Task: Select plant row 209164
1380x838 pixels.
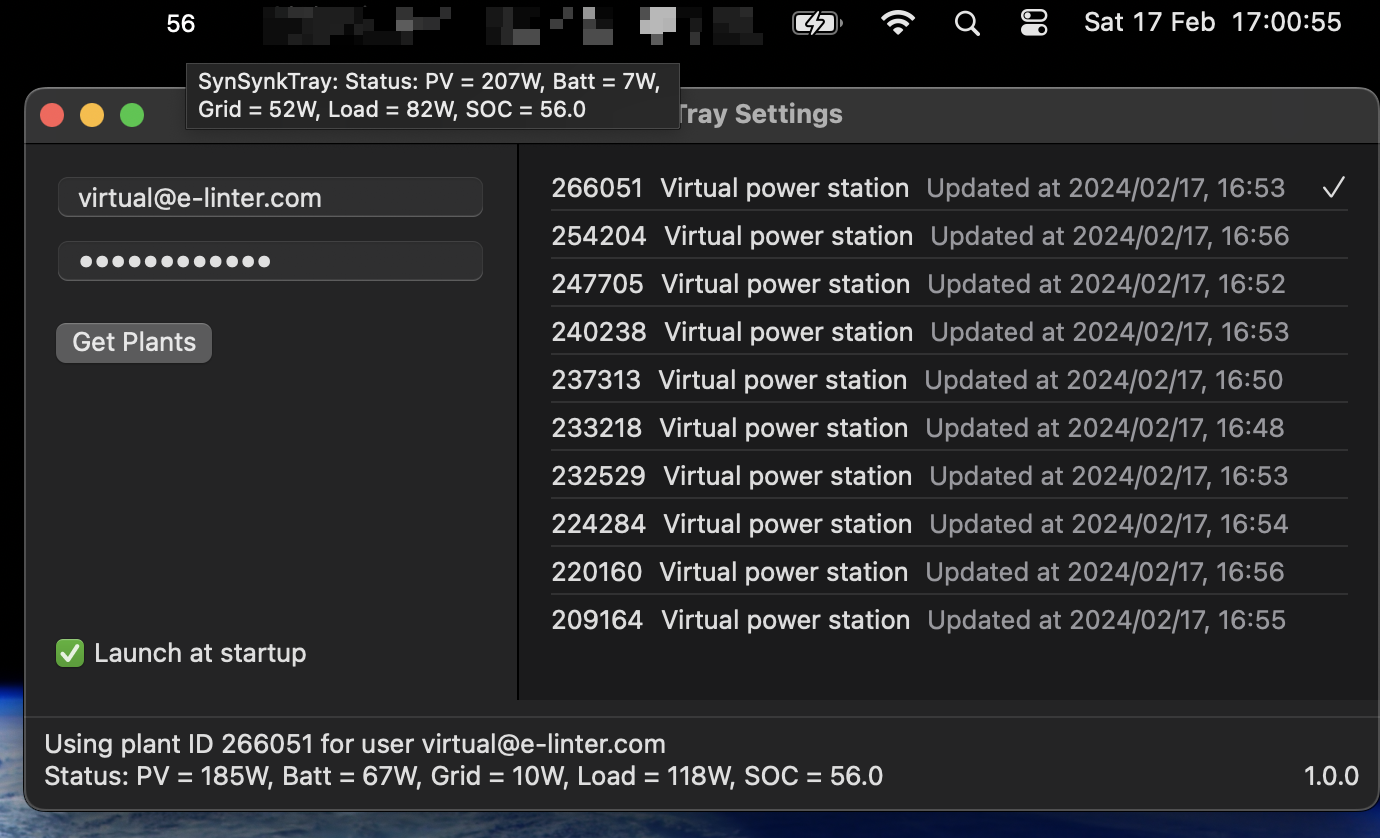Action: (949, 620)
